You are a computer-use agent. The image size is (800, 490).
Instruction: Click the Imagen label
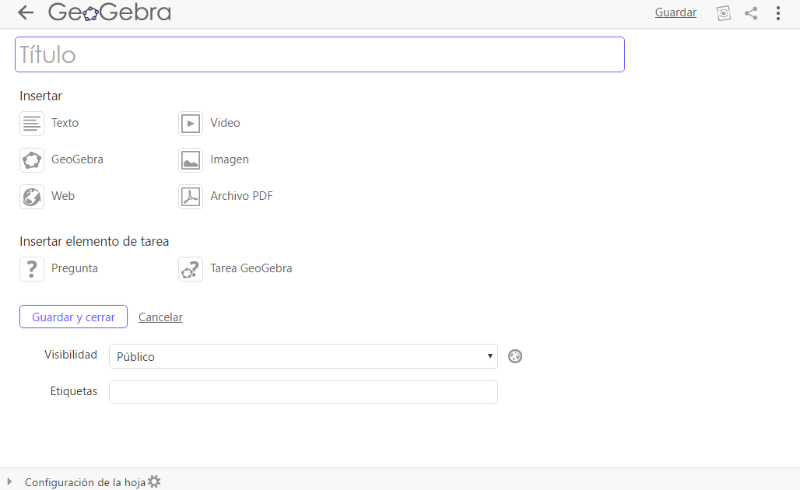pos(229,160)
